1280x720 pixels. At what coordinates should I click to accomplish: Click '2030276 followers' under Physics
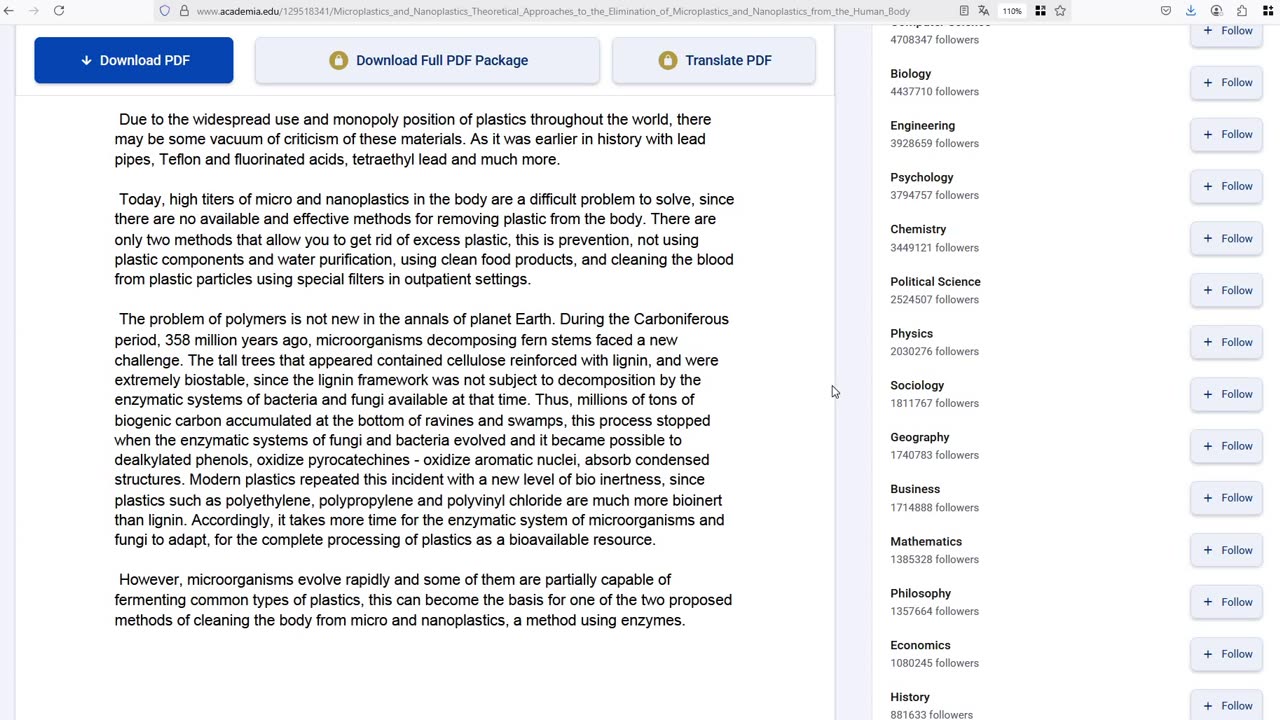(x=934, y=352)
